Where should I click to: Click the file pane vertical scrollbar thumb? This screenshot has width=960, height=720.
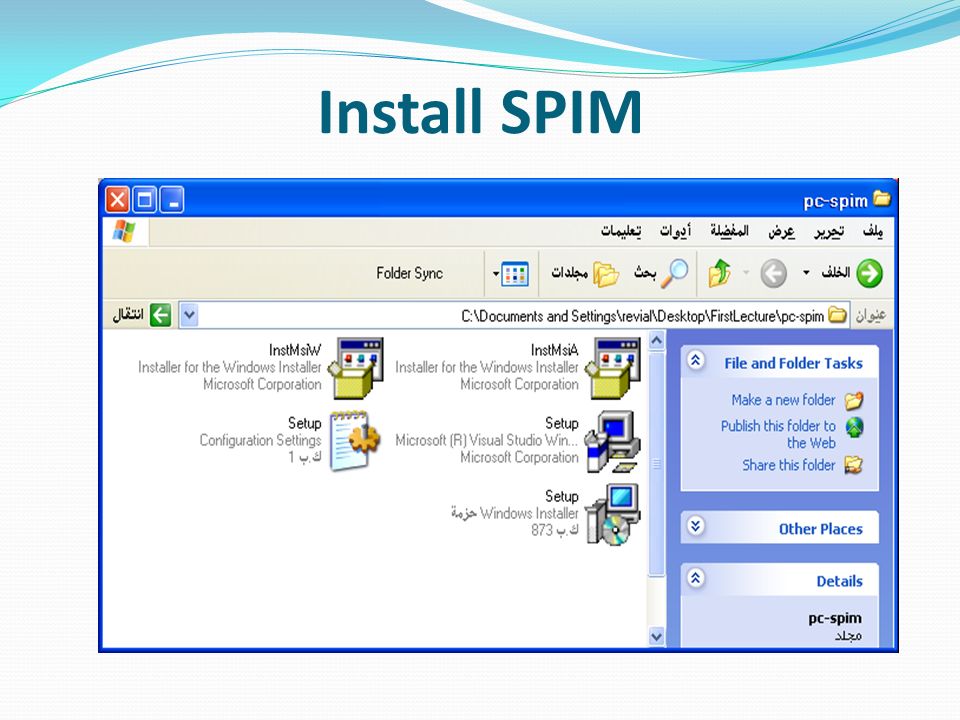[x=656, y=463]
